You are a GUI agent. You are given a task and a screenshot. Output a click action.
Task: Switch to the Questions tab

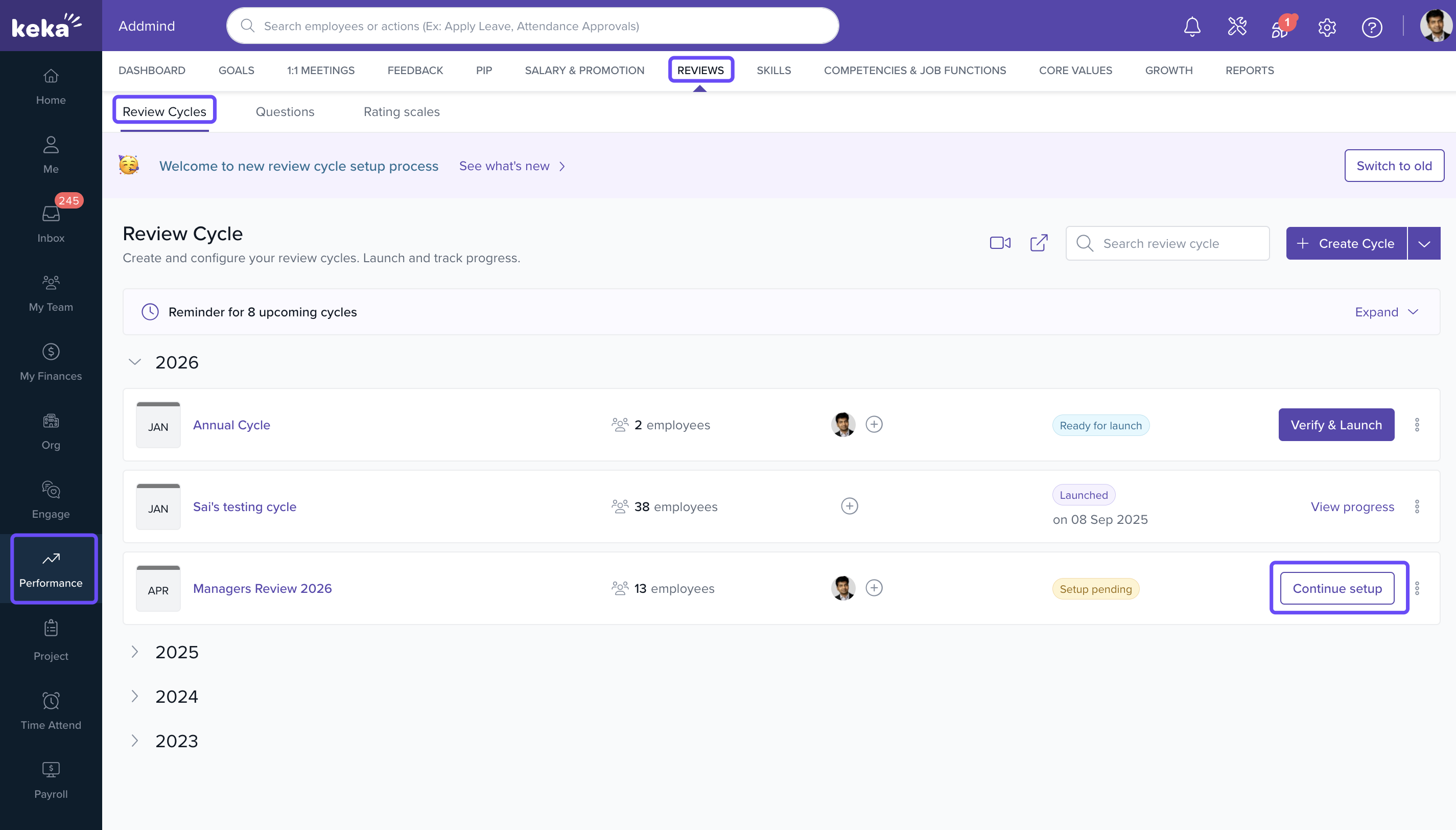pyautogui.click(x=285, y=112)
